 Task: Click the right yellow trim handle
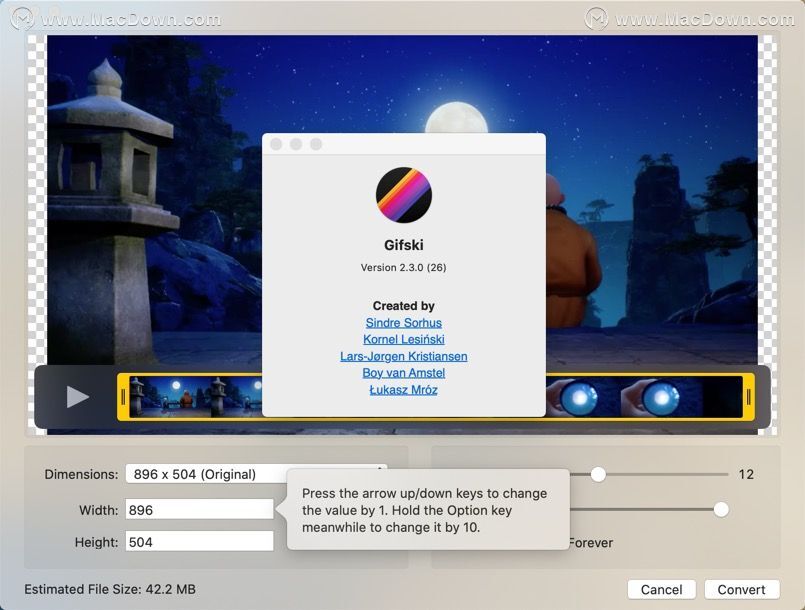749,397
